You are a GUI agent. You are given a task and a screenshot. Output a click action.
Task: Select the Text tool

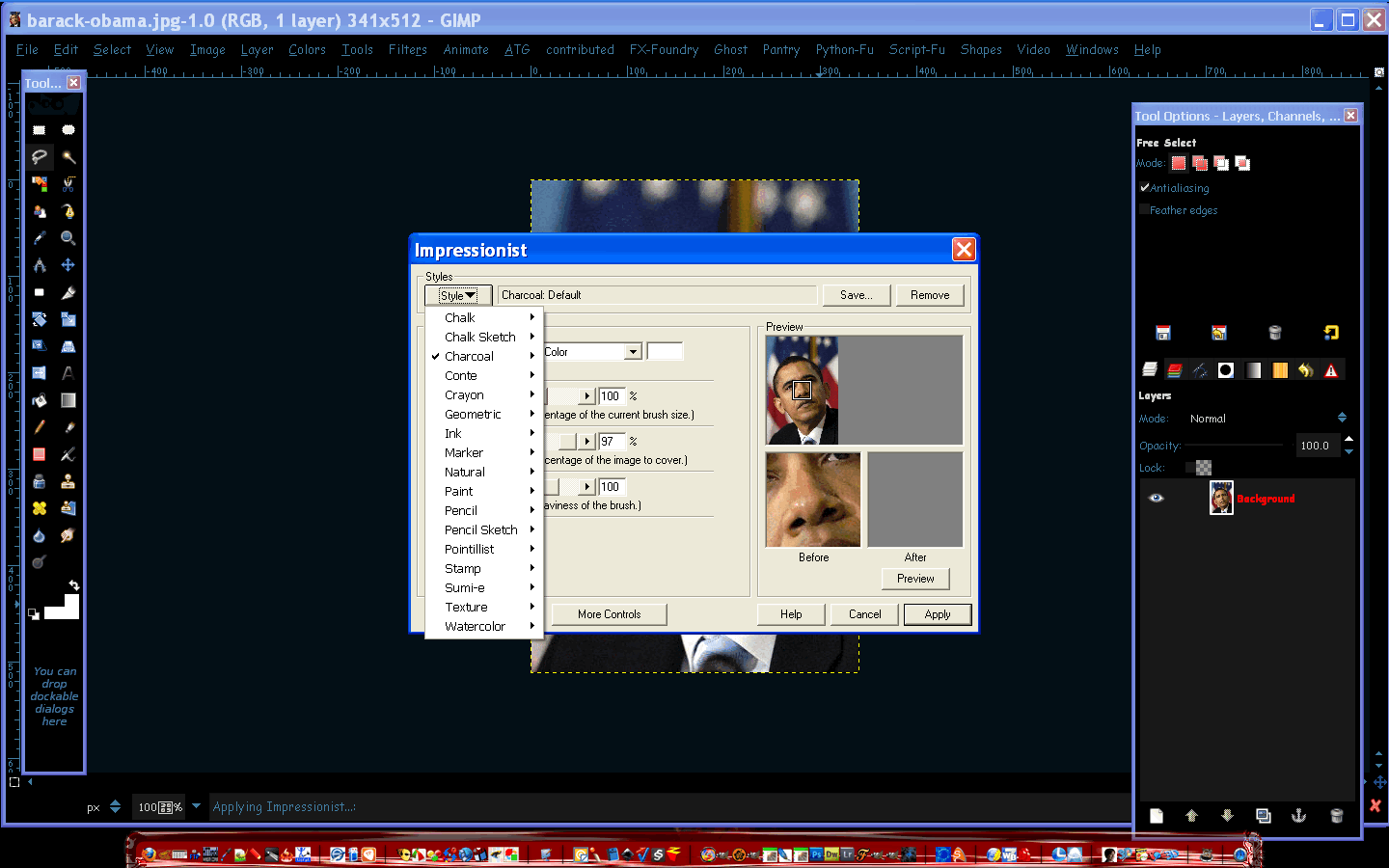click(x=68, y=372)
